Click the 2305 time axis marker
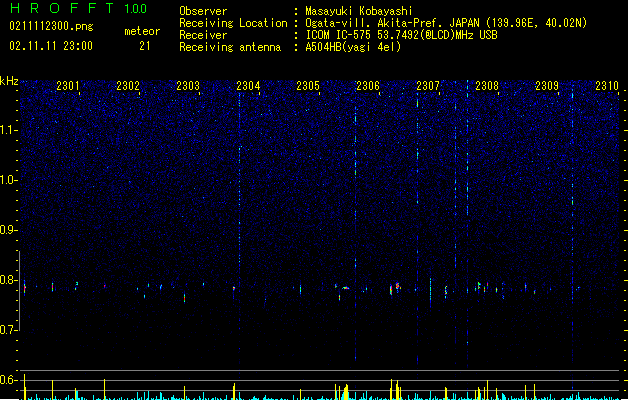The width and height of the screenshot is (629, 400). [x=308, y=85]
